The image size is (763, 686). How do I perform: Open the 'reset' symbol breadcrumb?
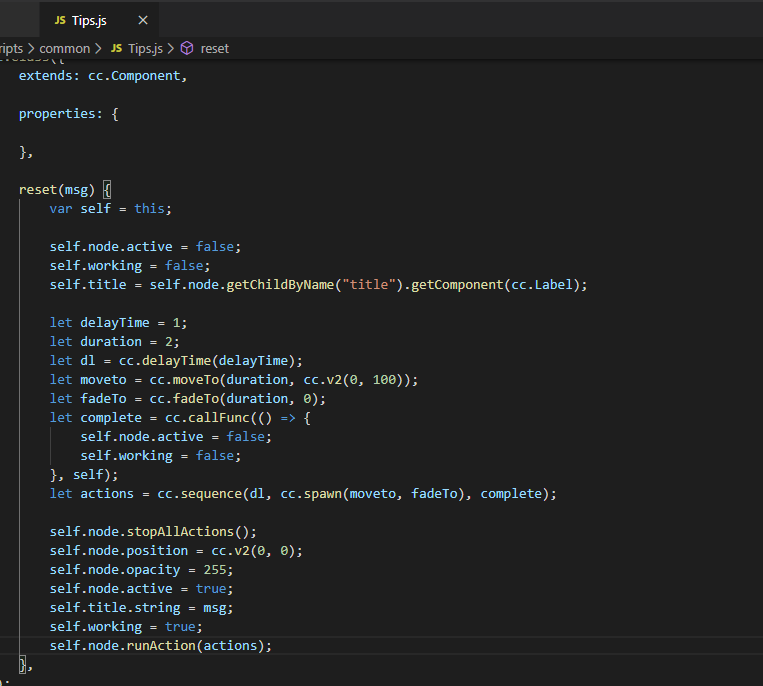coord(215,49)
